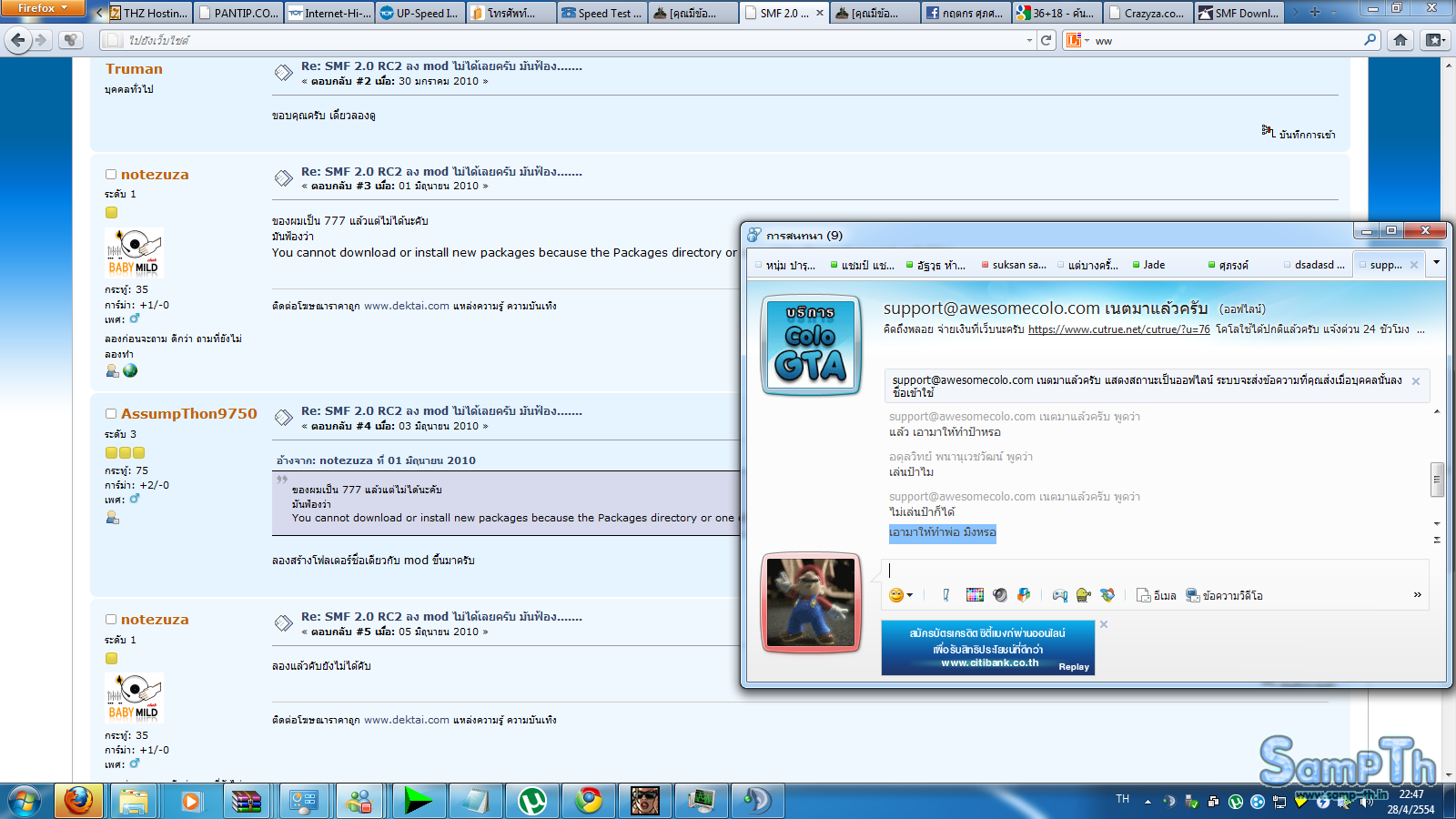Toggle the checkbox beside last notezuza post
Screen dimensions: 1456x819
111,620
